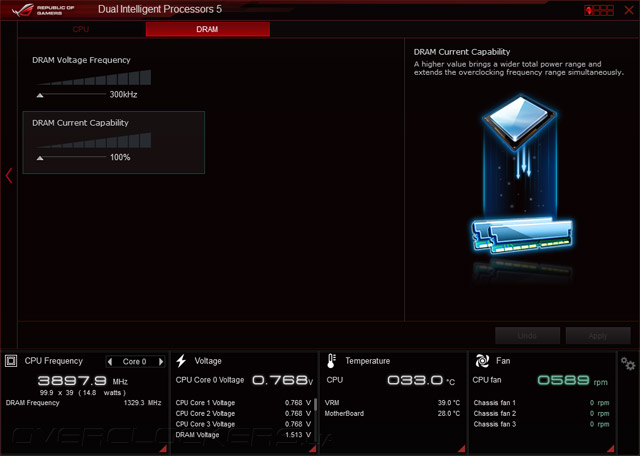This screenshot has width=640, height=456.
Task: Close the Dual Intelligent Processors window
Action: (629, 10)
